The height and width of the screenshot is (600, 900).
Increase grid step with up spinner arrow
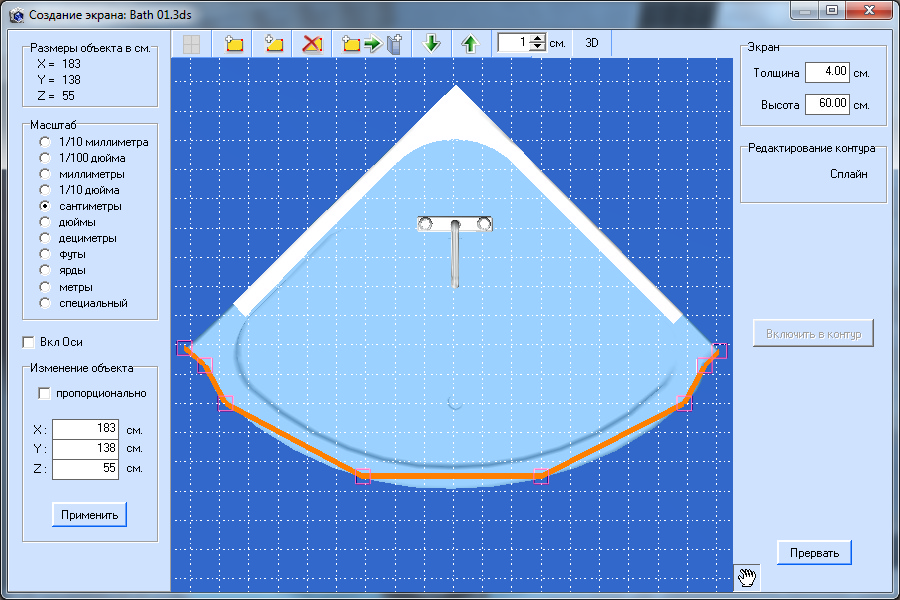(x=538, y=39)
